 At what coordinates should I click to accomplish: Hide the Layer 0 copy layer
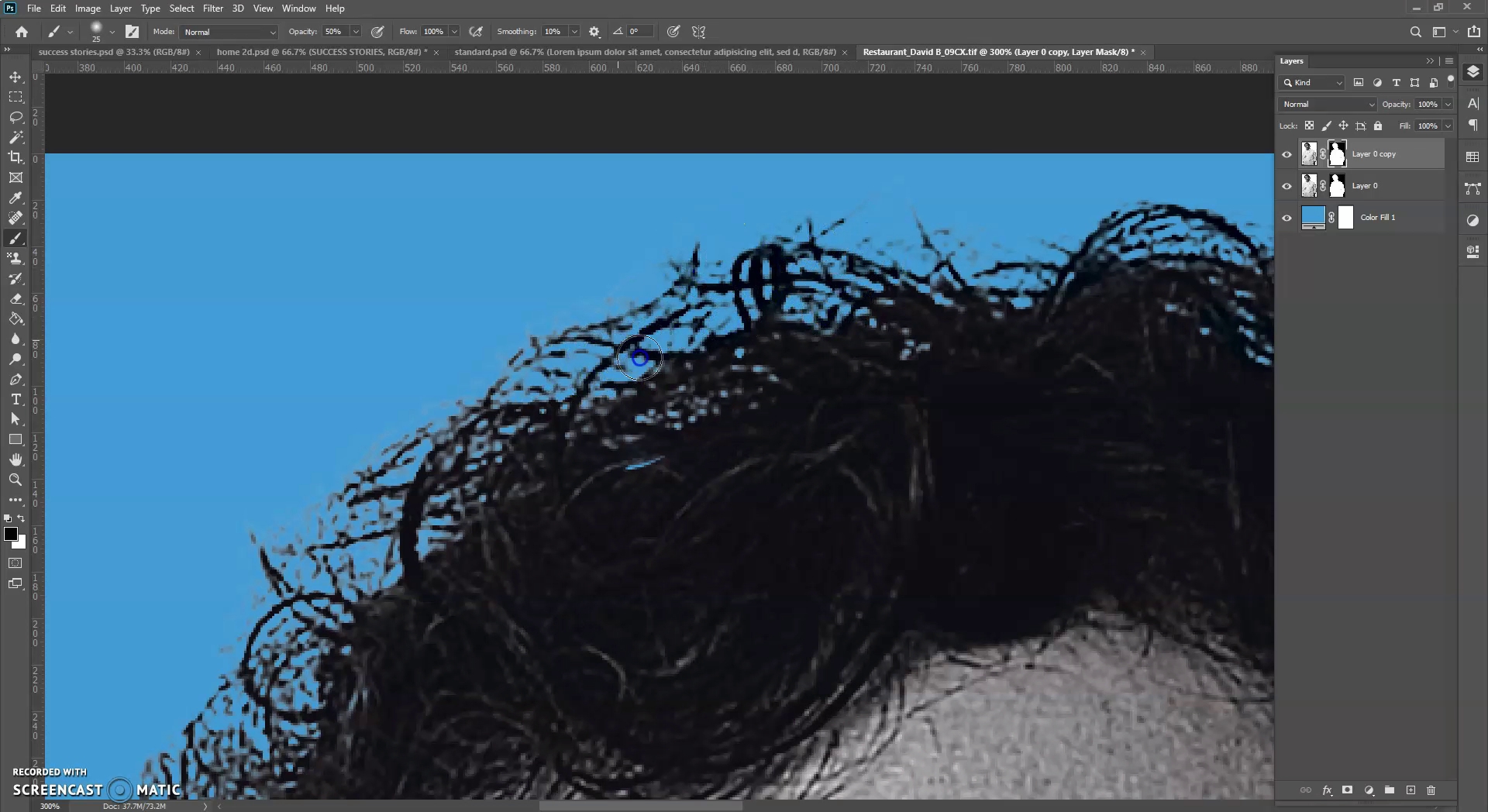[1287, 154]
